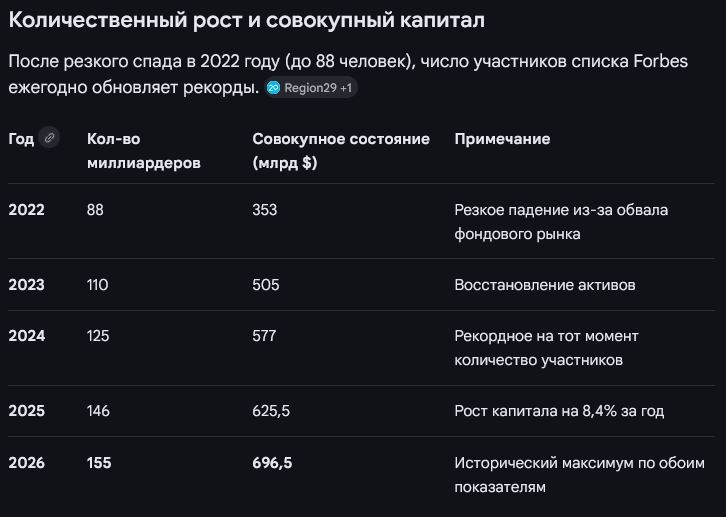The height and width of the screenshot is (517, 726).
Task: Select the bold 2026 year row label
Action: coord(26,463)
